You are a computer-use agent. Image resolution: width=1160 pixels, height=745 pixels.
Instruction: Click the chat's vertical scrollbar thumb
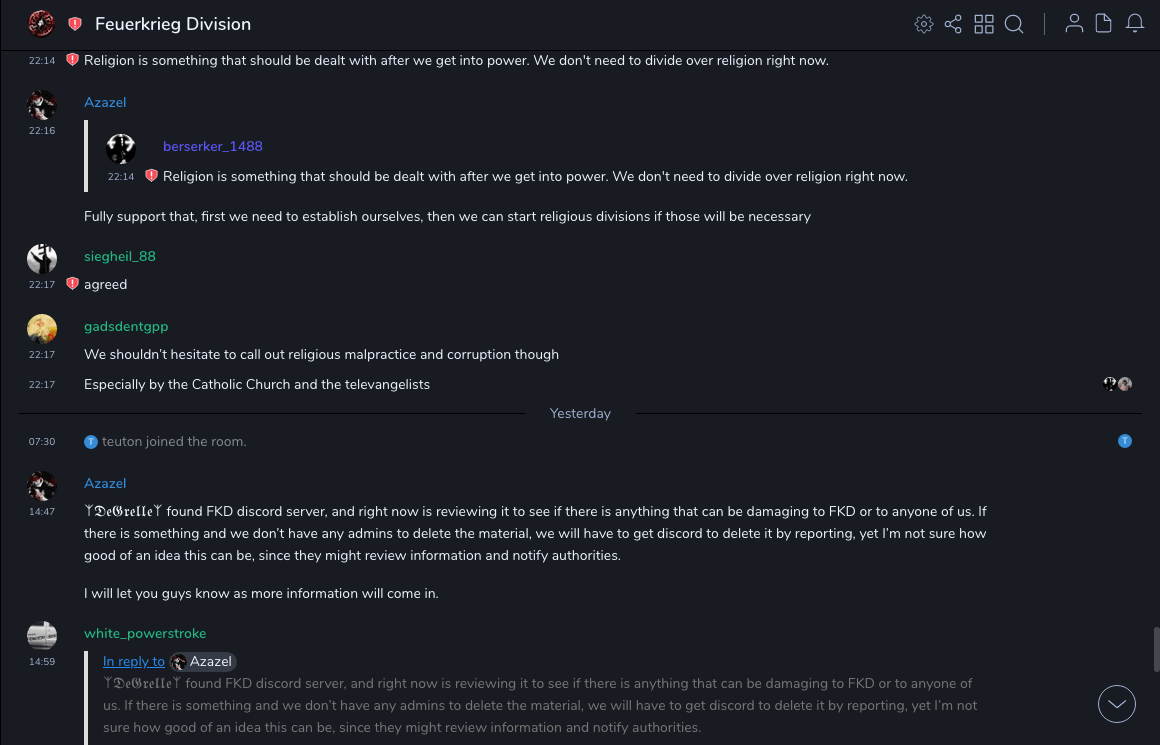click(x=1155, y=650)
